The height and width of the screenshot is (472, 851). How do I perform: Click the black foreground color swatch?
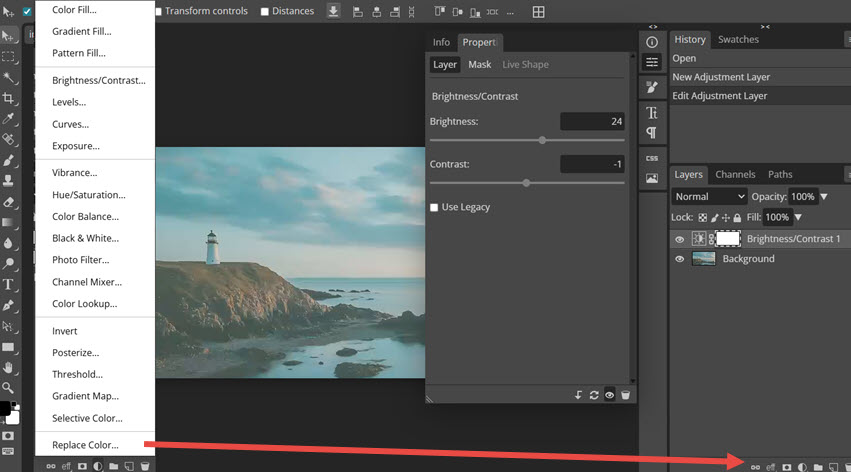tap(5, 408)
